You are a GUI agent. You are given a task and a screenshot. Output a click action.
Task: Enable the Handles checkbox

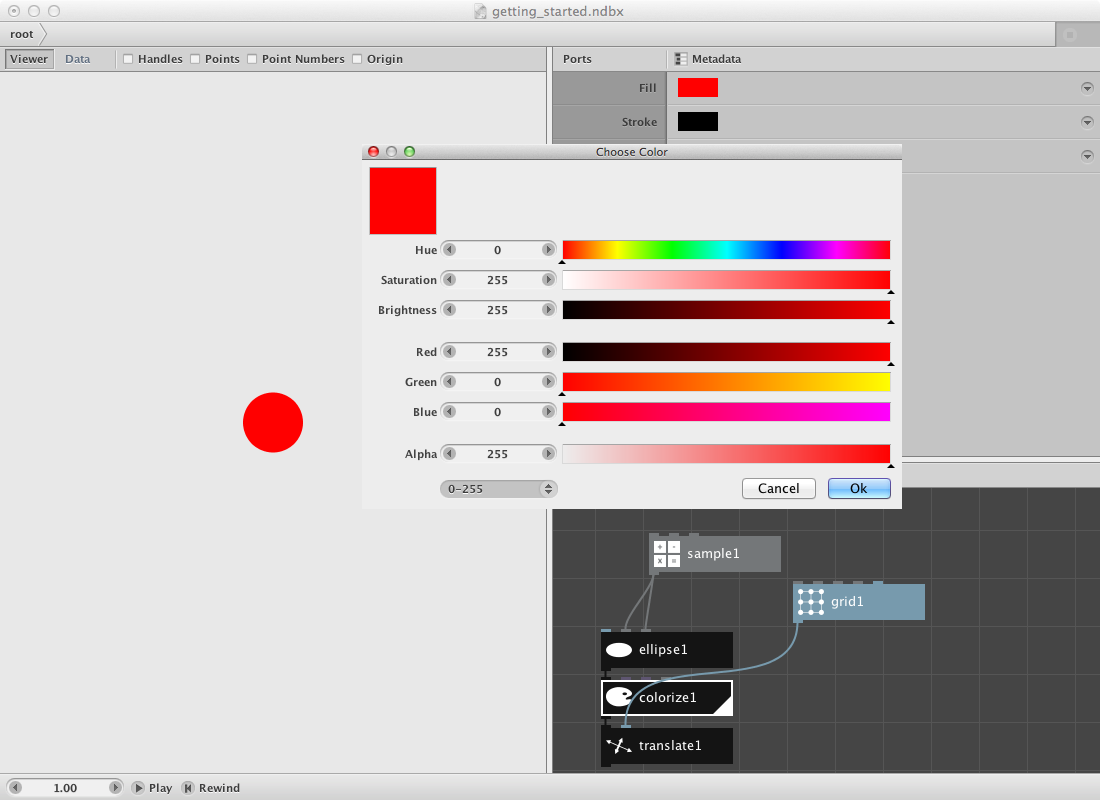tap(128, 59)
